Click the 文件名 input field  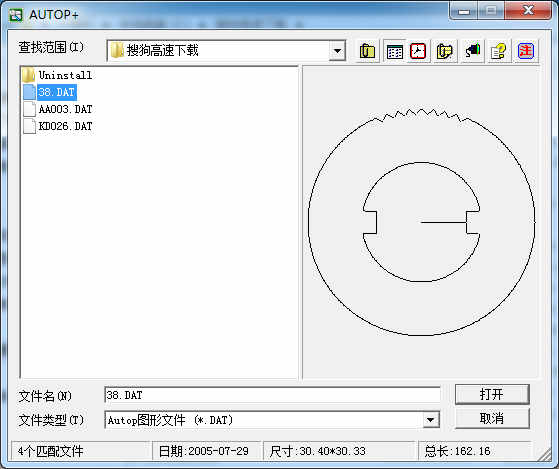[272, 395]
